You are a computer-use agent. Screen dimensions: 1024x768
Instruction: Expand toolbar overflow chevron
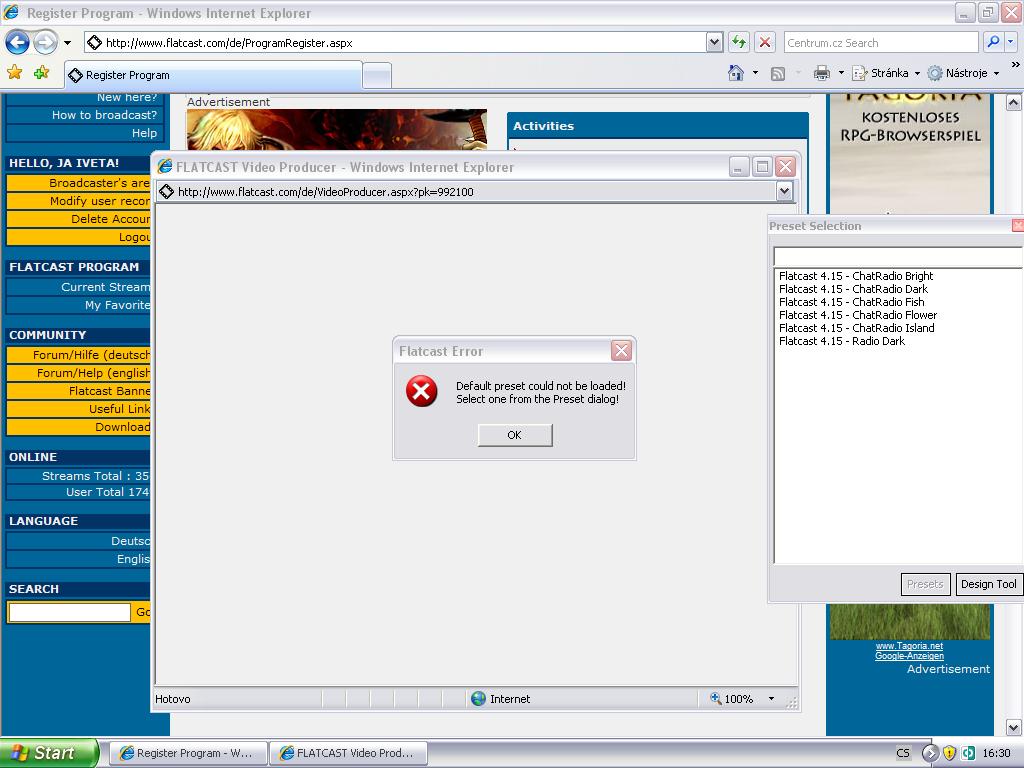(x=1016, y=65)
